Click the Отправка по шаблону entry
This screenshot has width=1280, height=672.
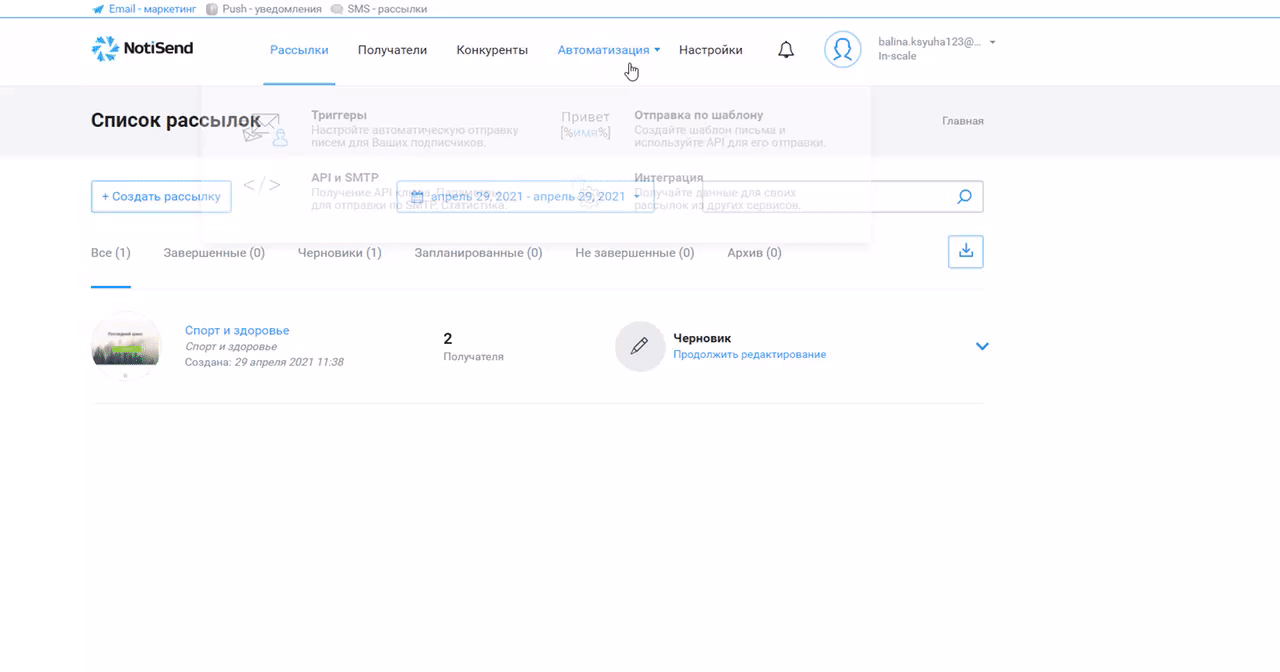click(698, 115)
